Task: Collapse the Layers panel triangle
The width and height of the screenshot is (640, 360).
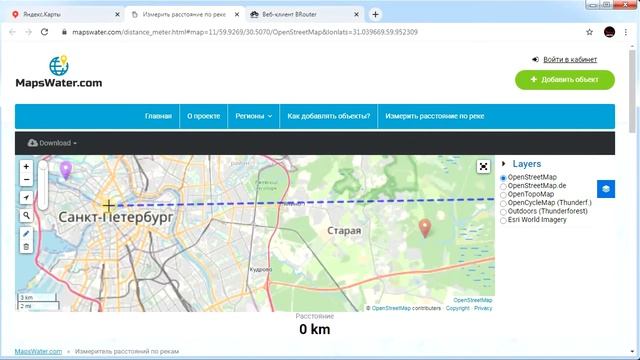Action: coord(503,163)
